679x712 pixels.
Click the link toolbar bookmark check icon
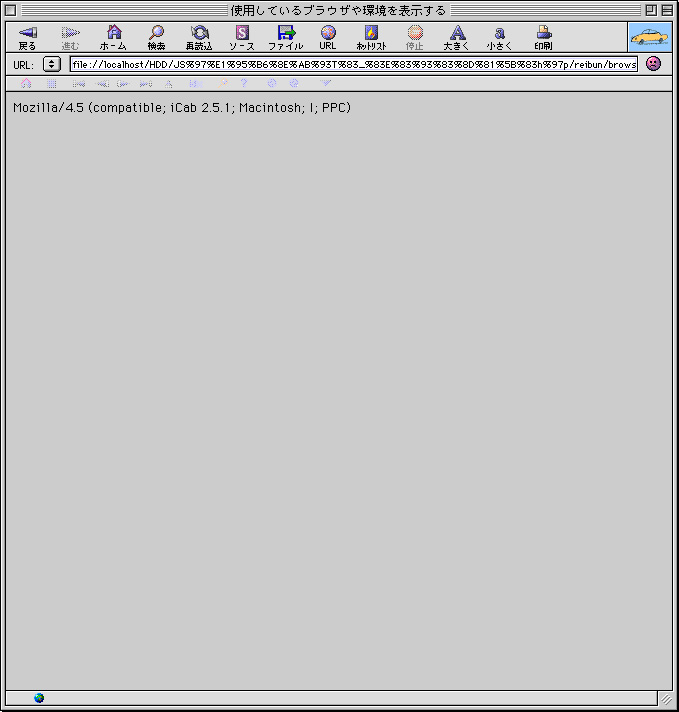(x=326, y=83)
